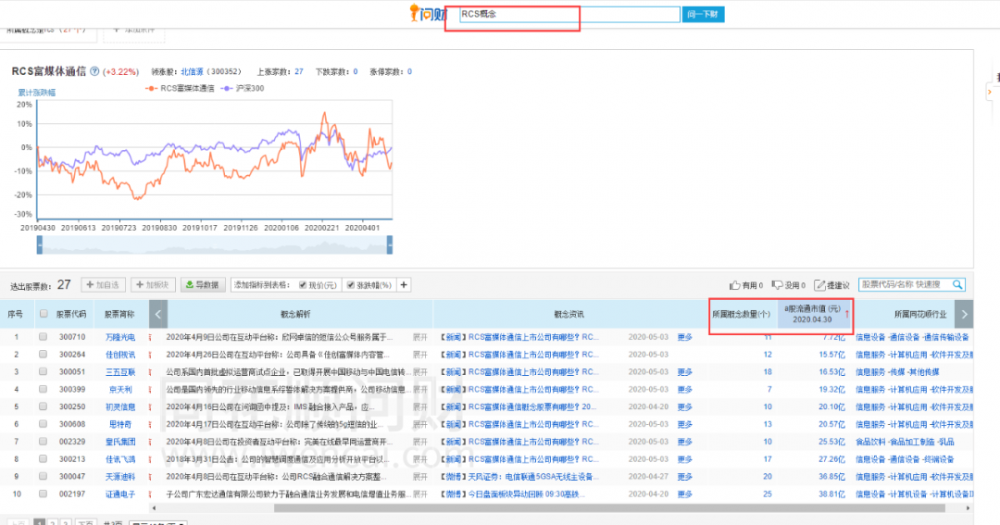The width and height of the screenshot is (1000, 525).
Task: Click the red sort arrow in a股流通市值 header
Action: [x=847, y=314]
